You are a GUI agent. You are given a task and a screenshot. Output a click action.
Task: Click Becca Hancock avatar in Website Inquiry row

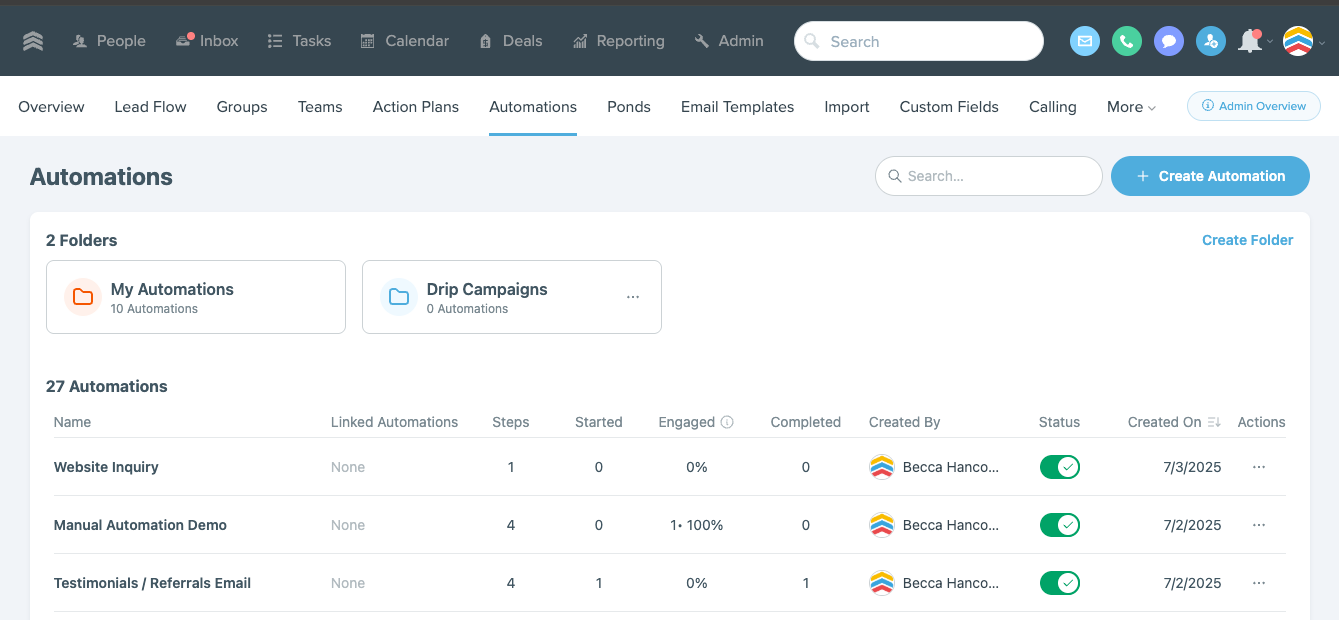coord(881,467)
